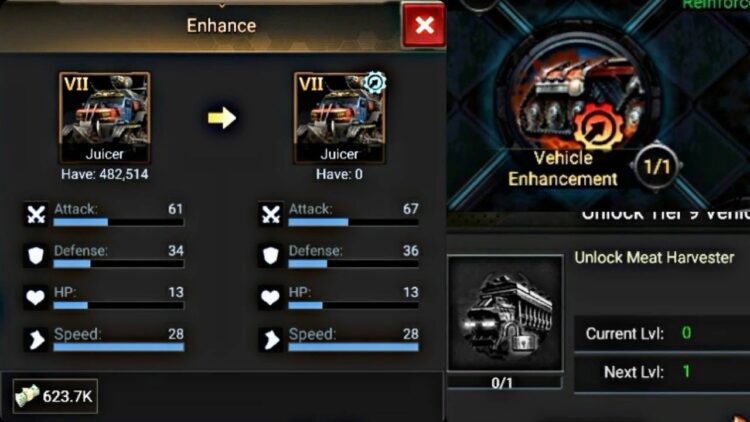Image resolution: width=750 pixels, height=422 pixels.
Task: Select the enhanced Juicer vehicle thumbnail
Action: [340, 118]
